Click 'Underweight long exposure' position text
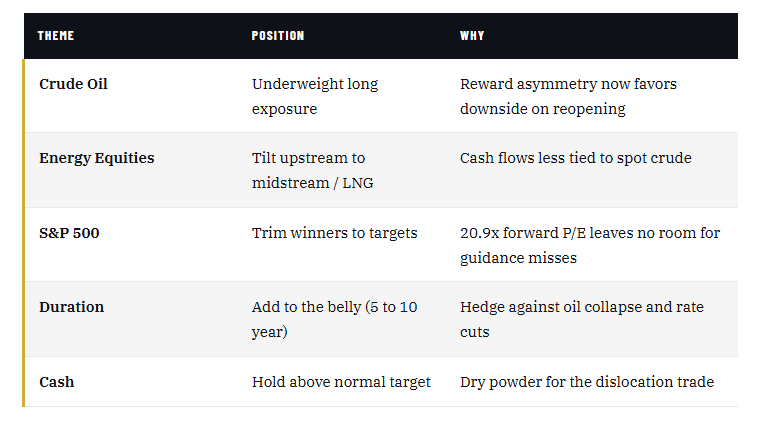760x421 pixels. [314, 96]
